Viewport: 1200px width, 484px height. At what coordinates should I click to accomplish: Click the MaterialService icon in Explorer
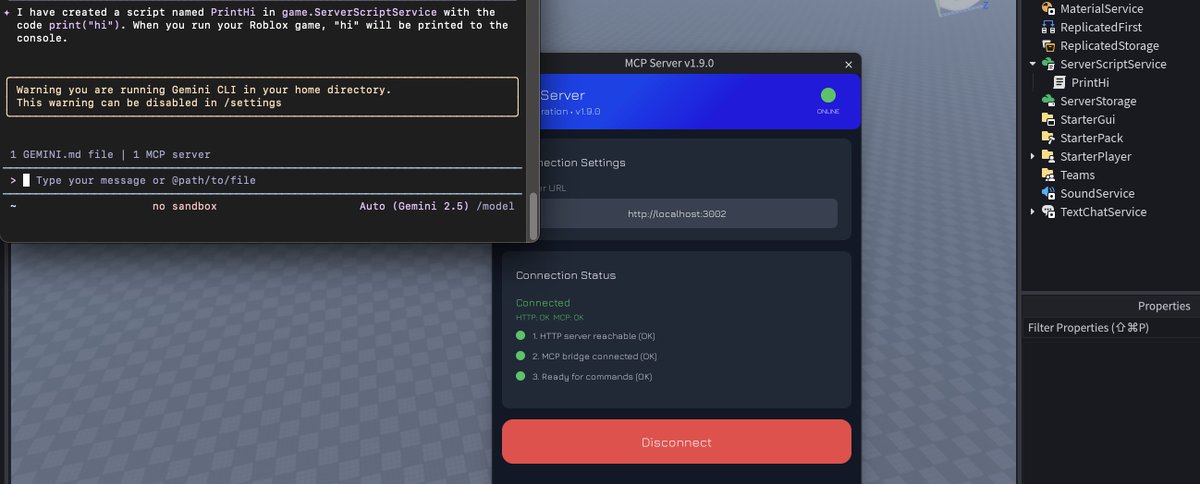(x=1048, y=9)
